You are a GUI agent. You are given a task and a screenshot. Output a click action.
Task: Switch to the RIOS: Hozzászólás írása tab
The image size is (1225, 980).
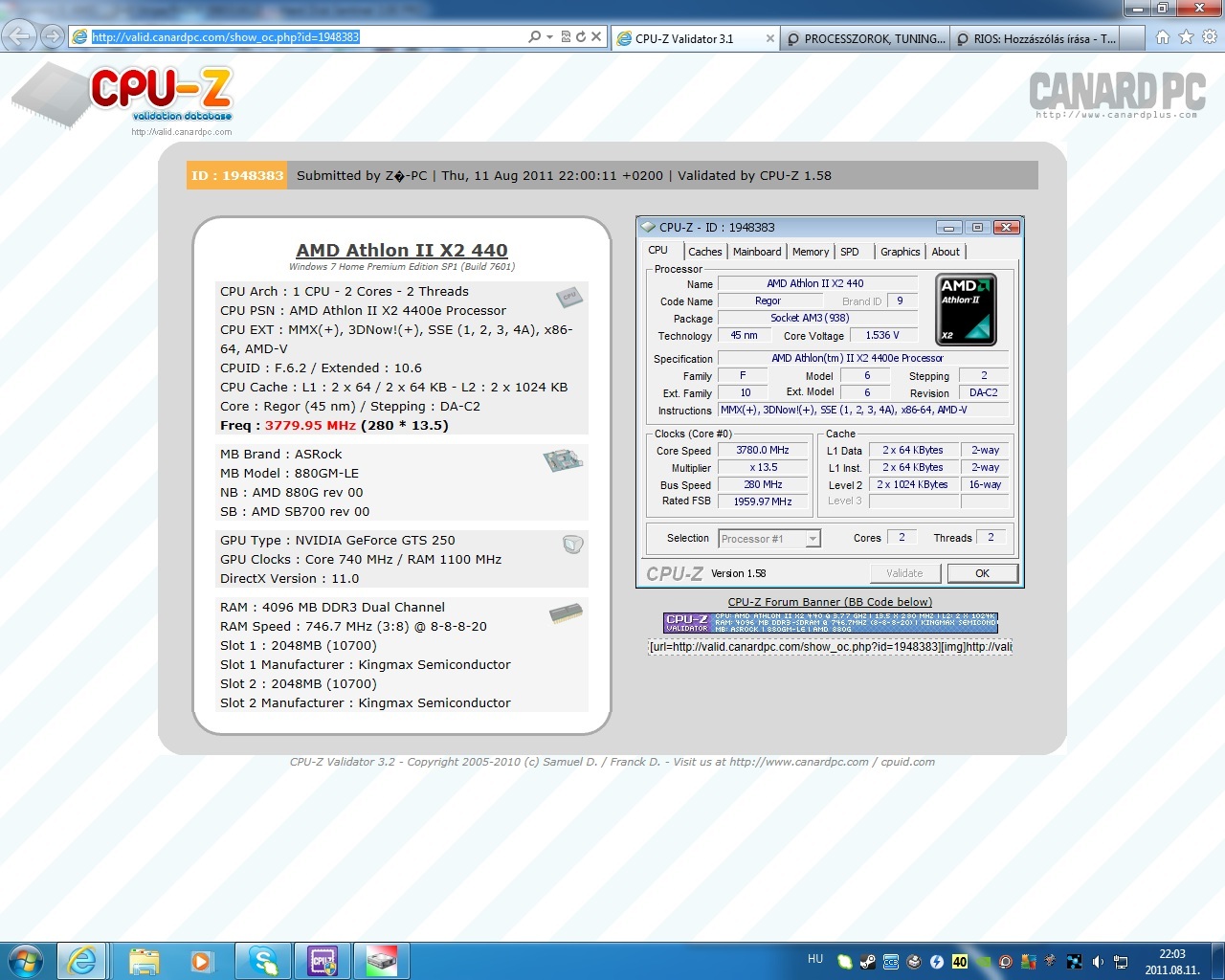pyautogui.click(x=1035, y=39)
